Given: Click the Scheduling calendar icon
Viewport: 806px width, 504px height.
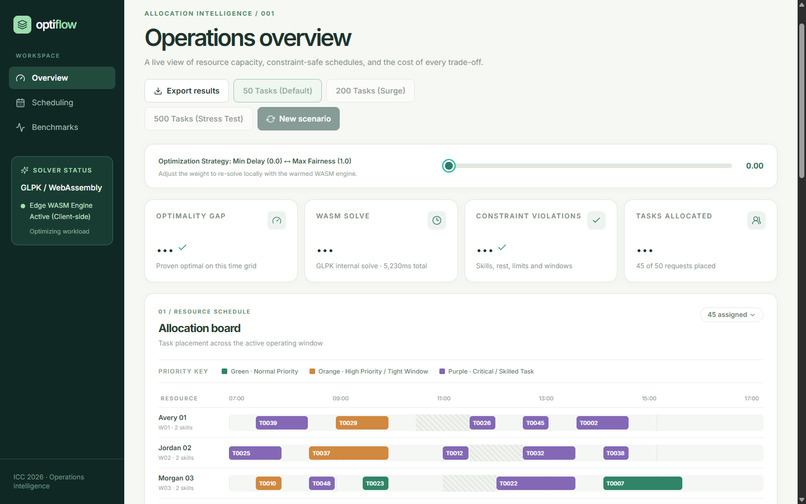Looking at the screenshot, I should (21, 103).
